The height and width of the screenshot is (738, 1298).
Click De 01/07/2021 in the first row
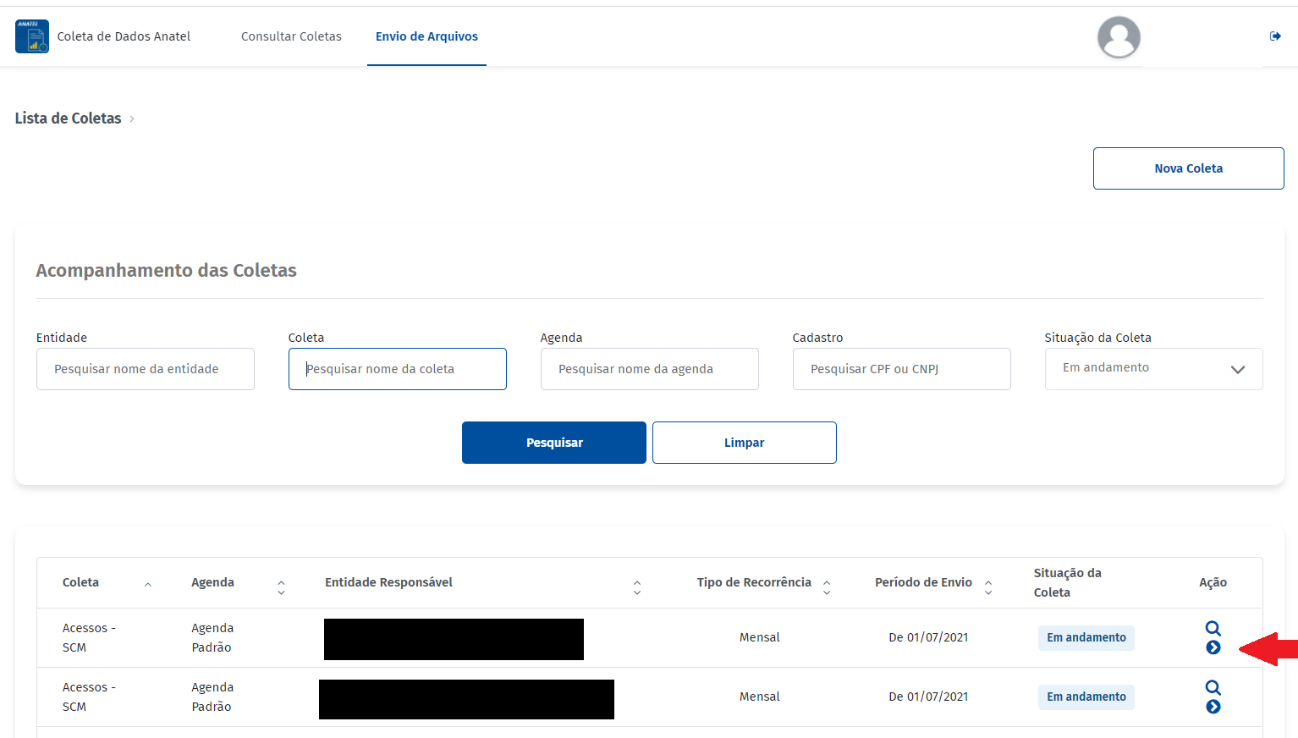point(929,637)
